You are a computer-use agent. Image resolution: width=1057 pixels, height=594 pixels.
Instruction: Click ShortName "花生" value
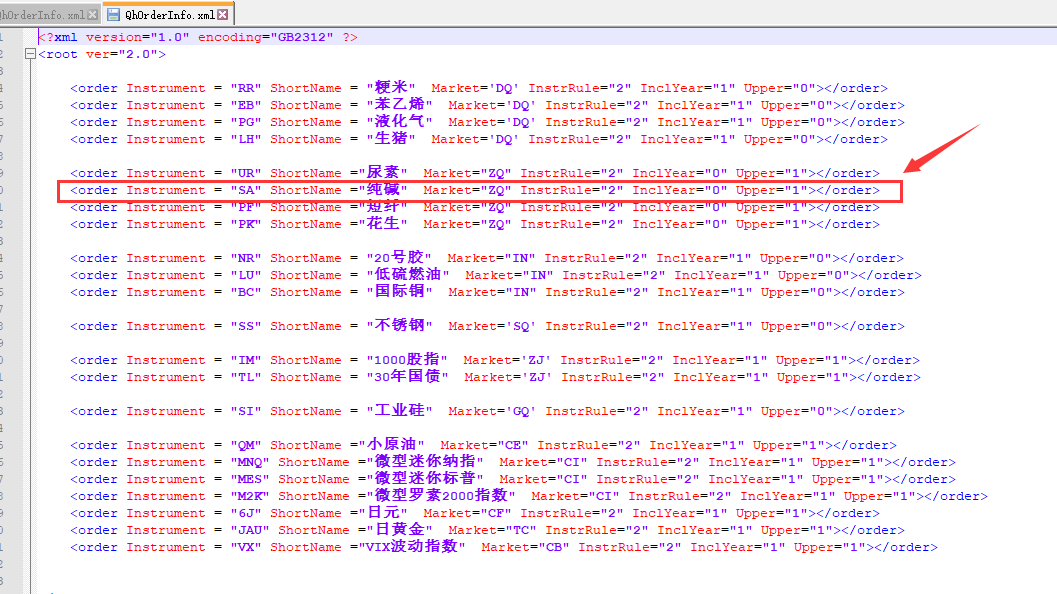point(383,223)
